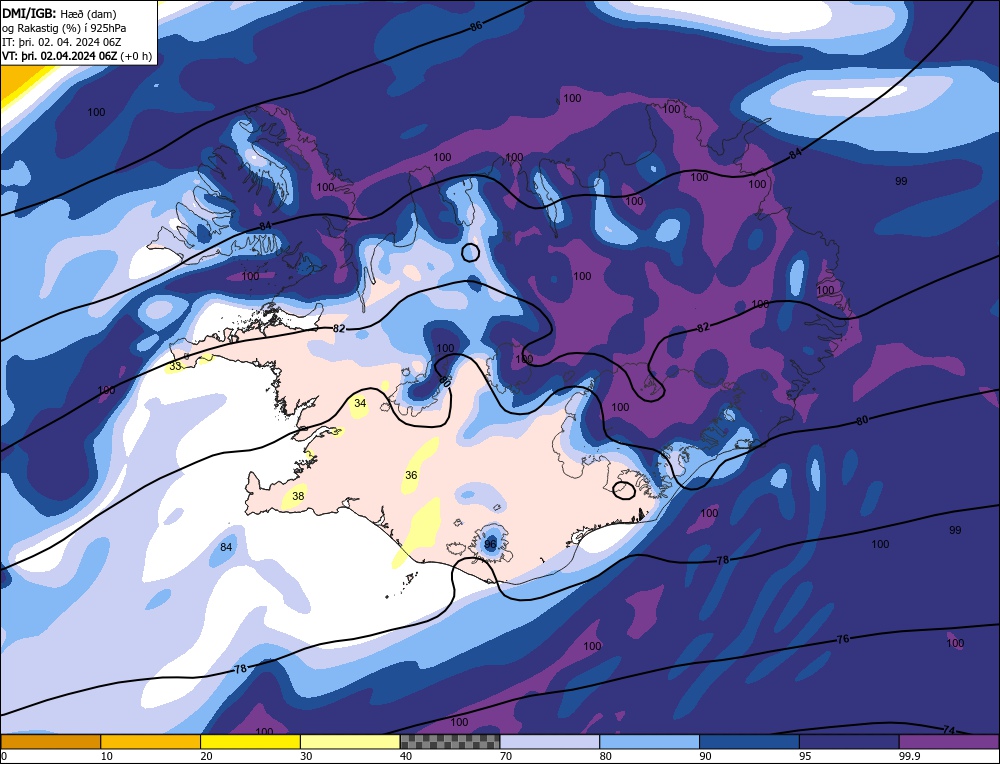Image resolution: width=1000 pixels, height=764 pixels.
Task: Click the medium blue 90–95 legend swatch
Action: coord(749,741)
